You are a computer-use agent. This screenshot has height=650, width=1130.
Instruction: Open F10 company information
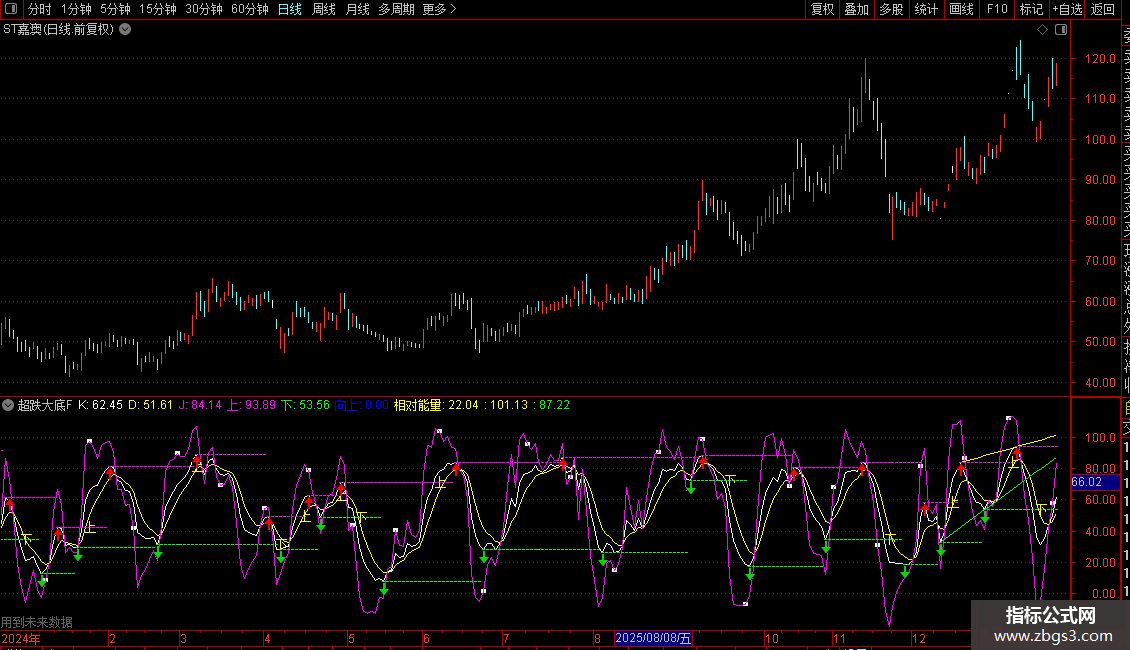pyautogui.click(x=997, y=9)
